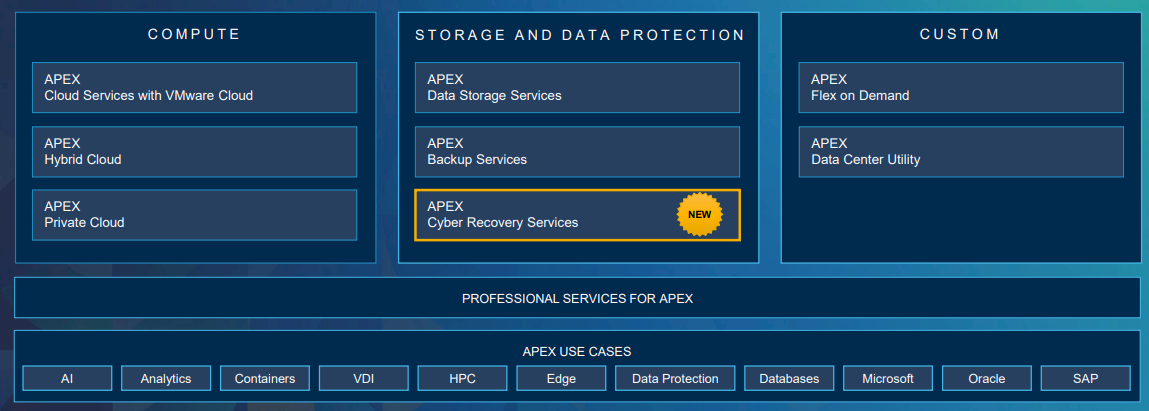Pick the SAP use case

1085,379
